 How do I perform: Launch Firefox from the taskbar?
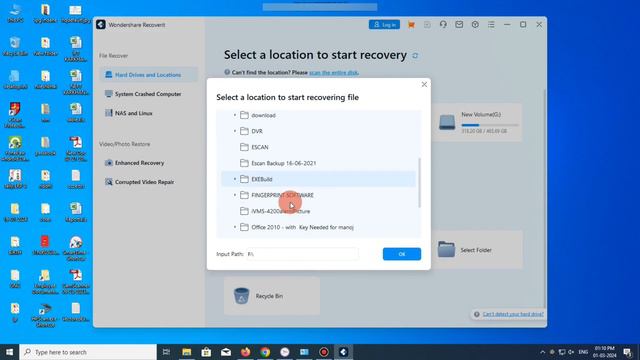245,352
